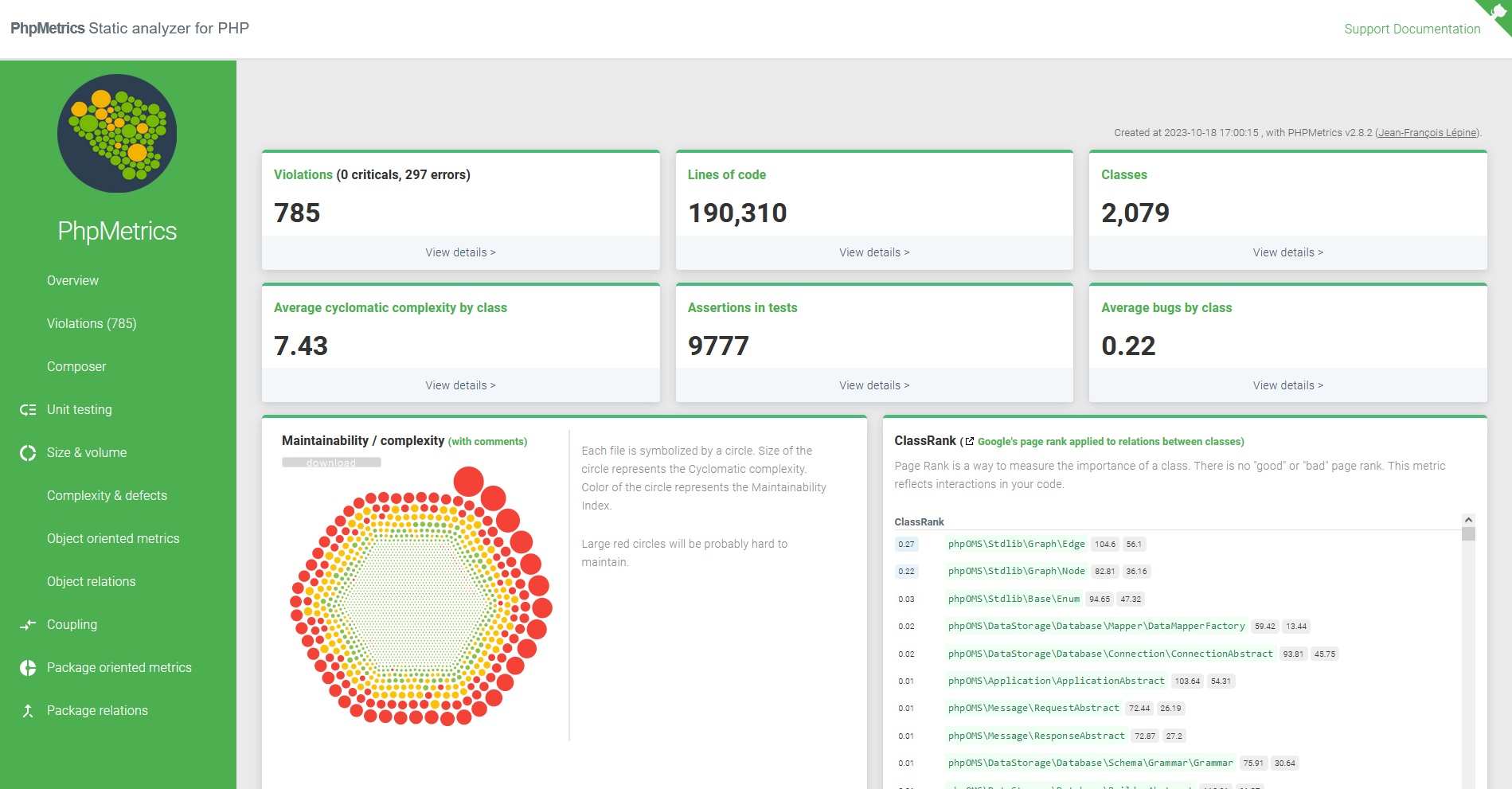The image size is (1512, 789).
Task: Click the Unit testing sidebar icon
Action: 28,410
